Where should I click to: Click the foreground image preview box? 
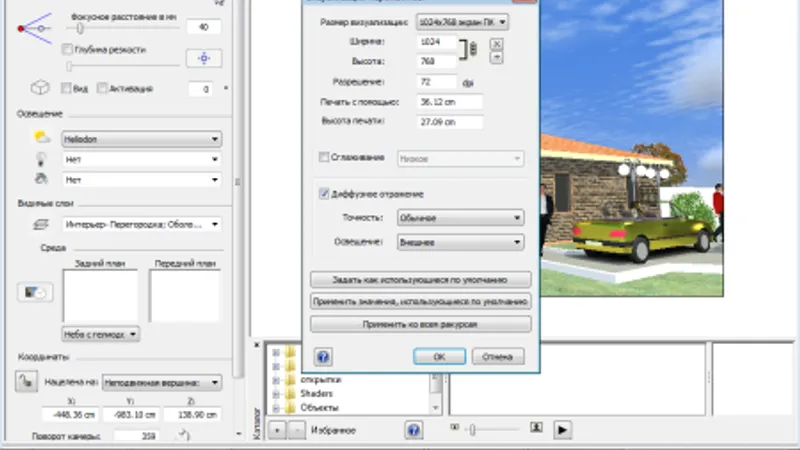click(x=185, y=296)
